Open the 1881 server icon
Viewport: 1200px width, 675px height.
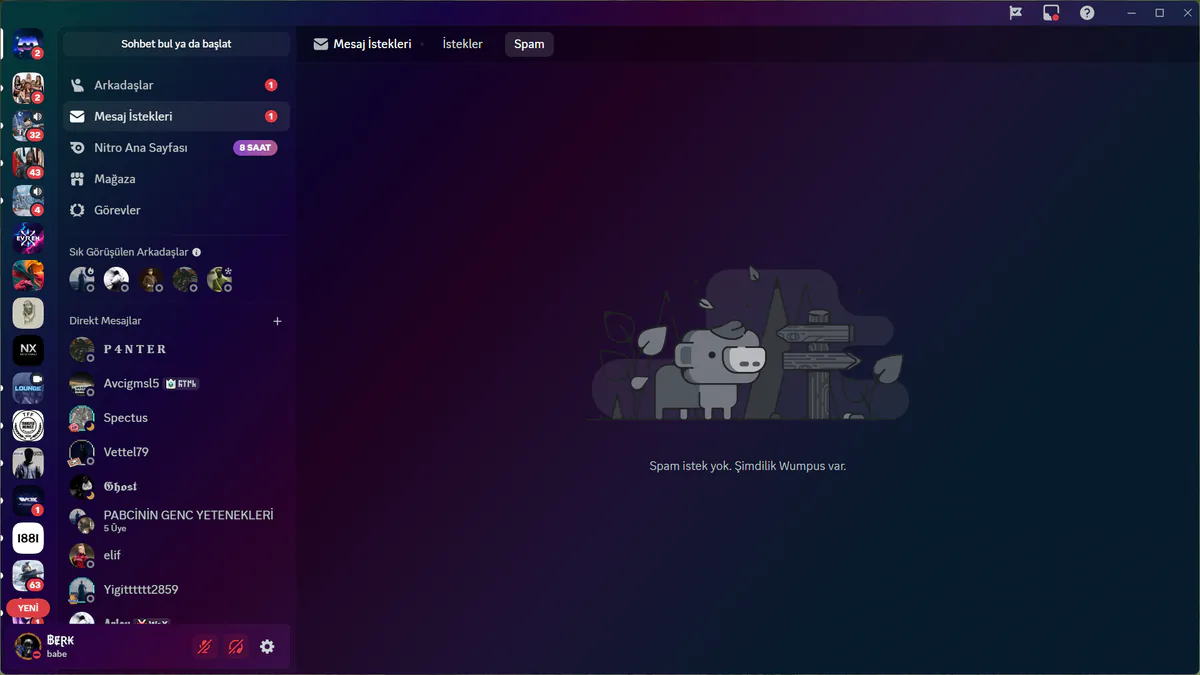click(x=28, y=538)
